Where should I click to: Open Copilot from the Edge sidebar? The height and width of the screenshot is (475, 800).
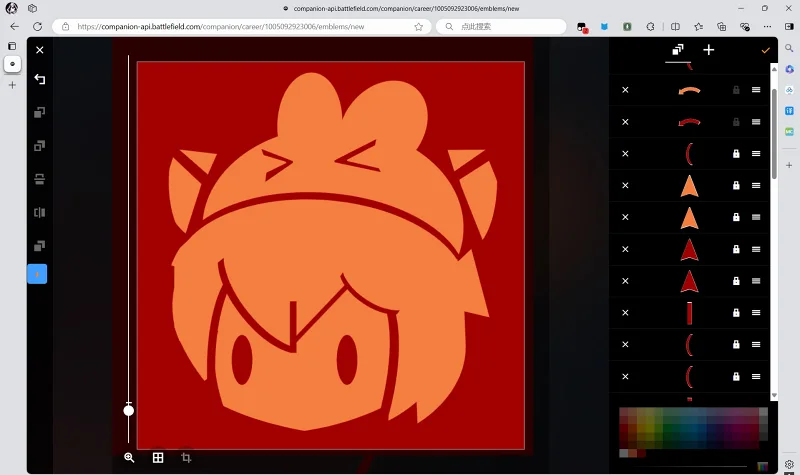pos(789,69)
